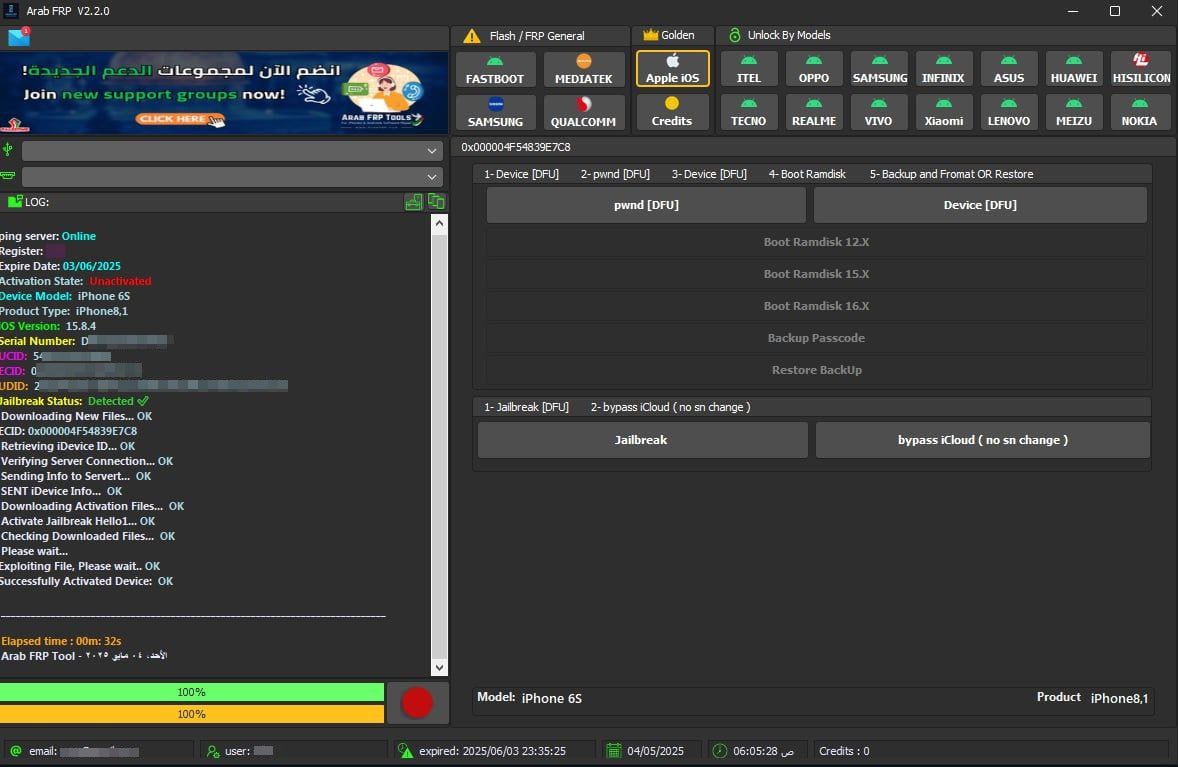The image size is (1178, 767).
Task: Open the support groups banner
Action: click(x=224, y=92)
